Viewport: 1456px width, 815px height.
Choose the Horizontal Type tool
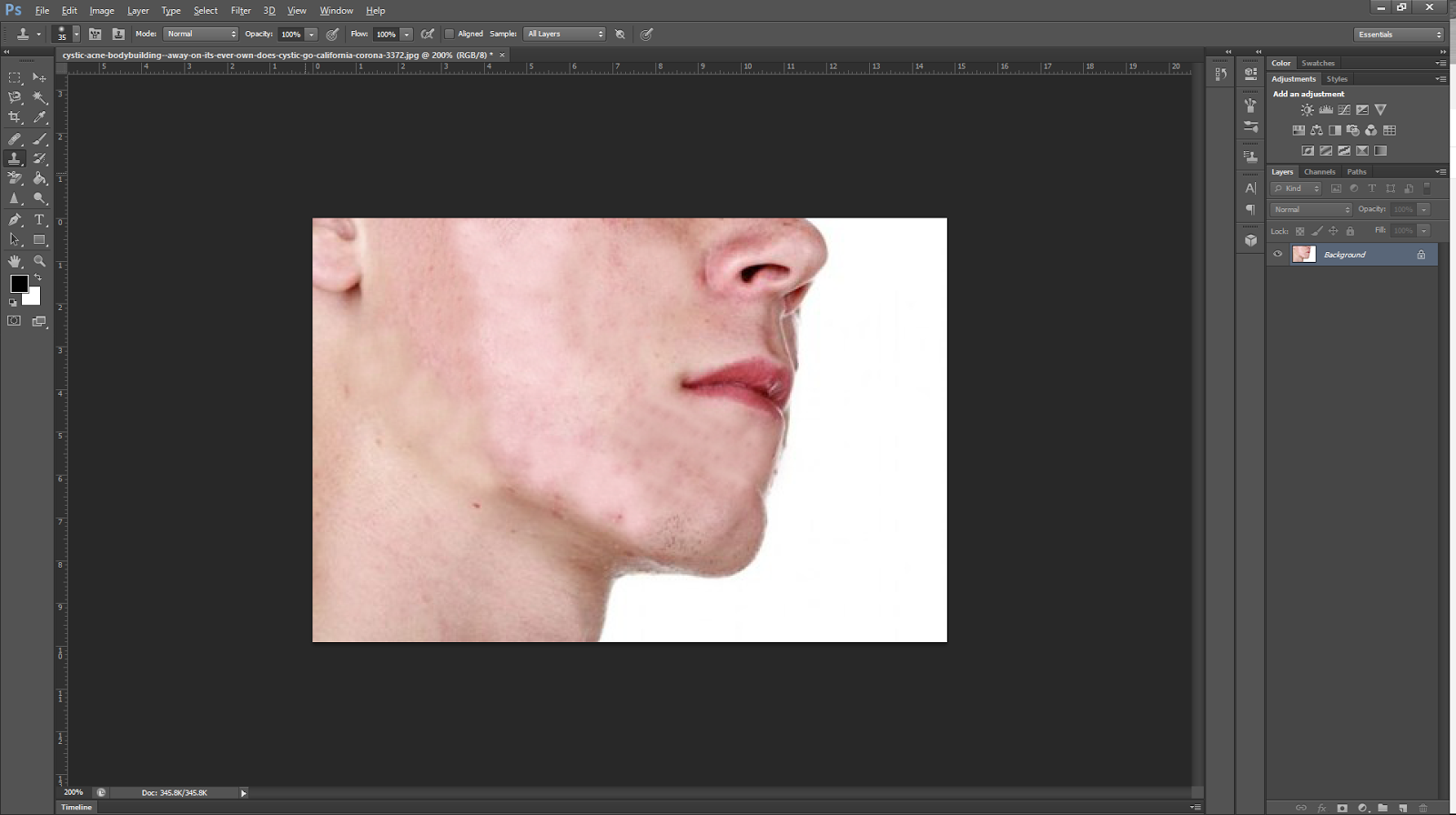pyautogui.click(x=39, y=220)
